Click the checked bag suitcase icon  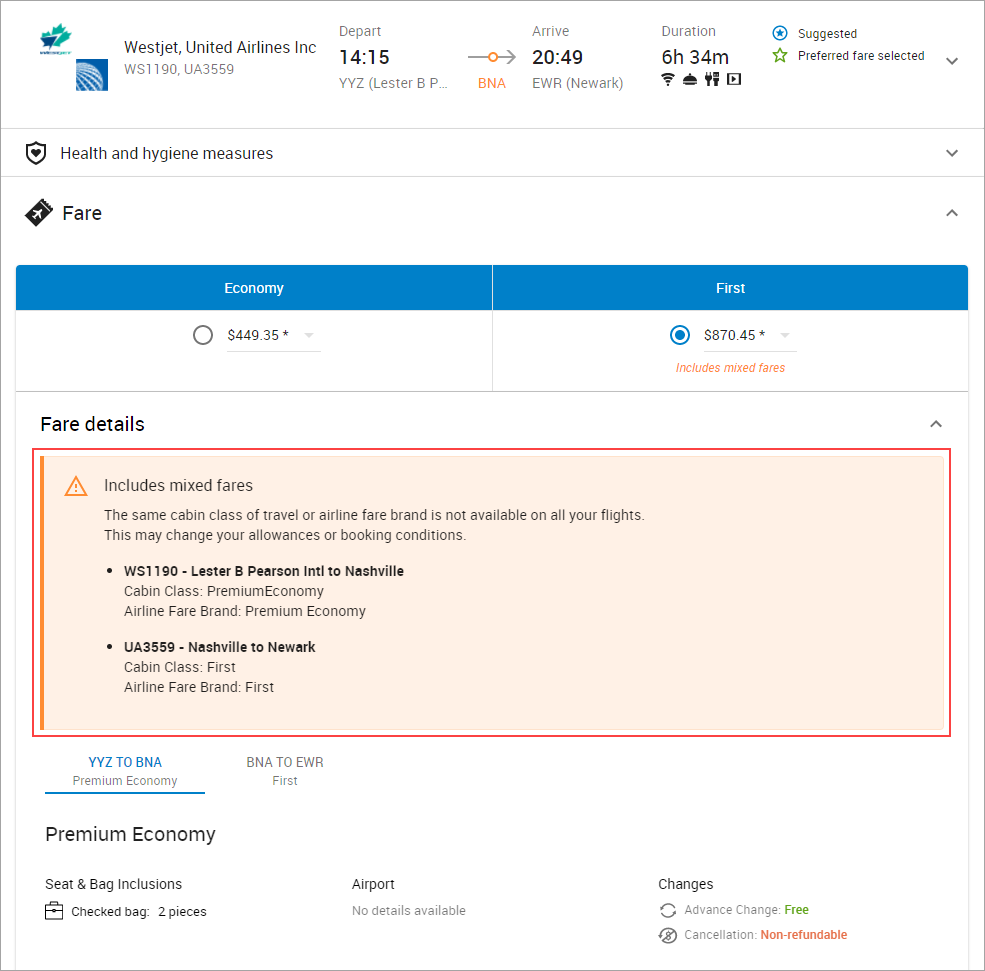(x=54, y=911)
